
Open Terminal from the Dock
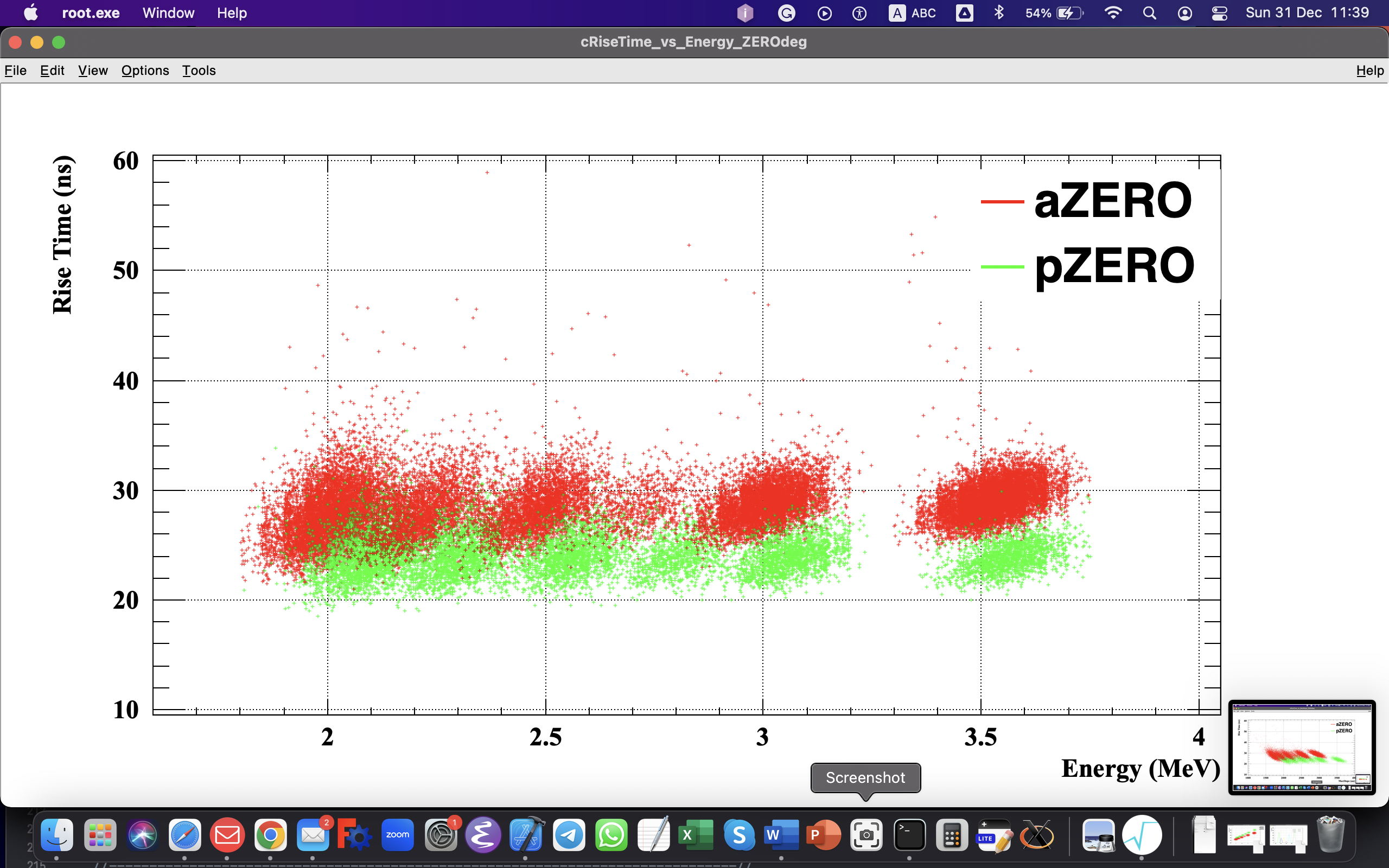909,835
